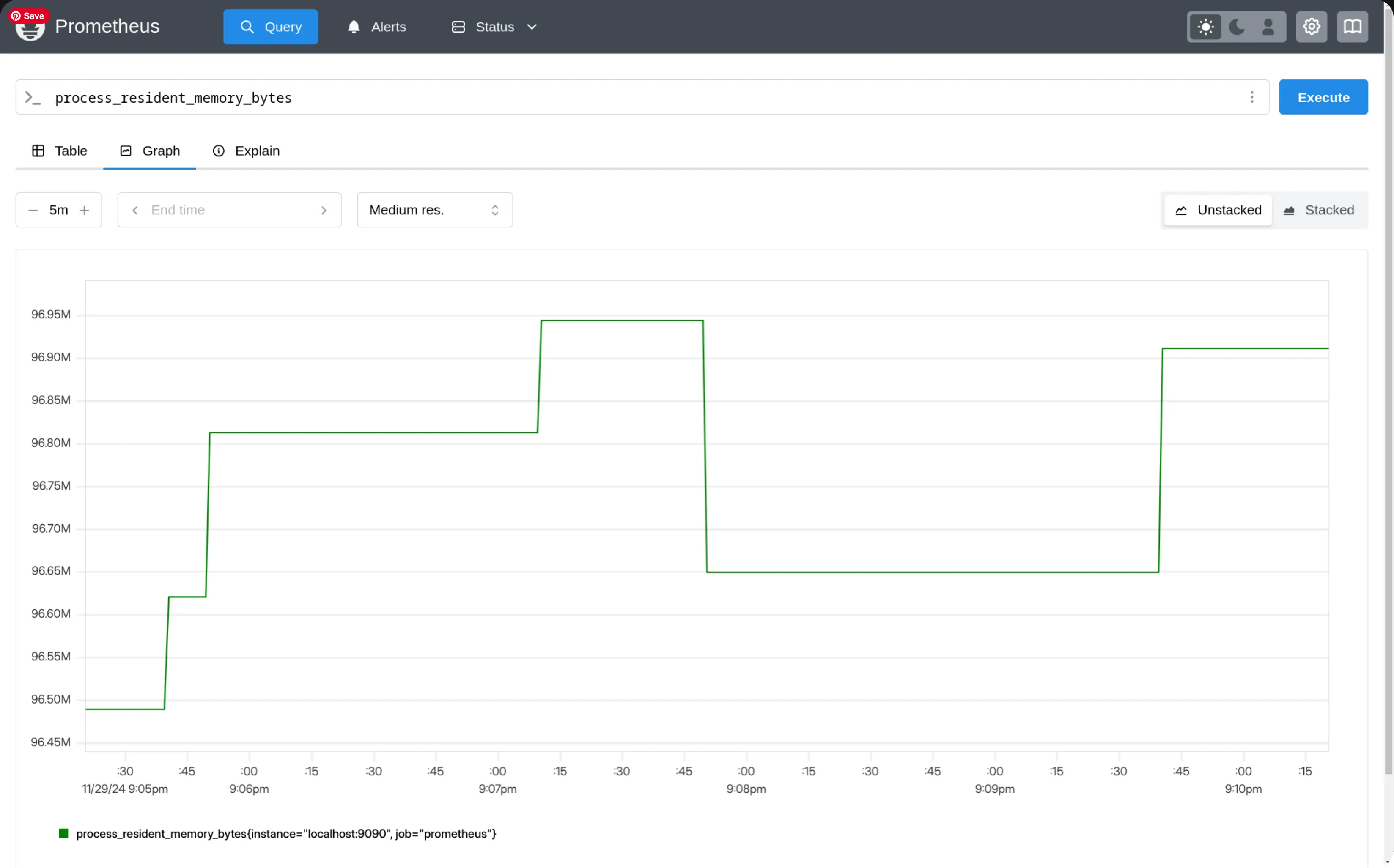The width and height of the screenshot is (1394, 868).
Task: Decrease the range with minus icon
Action: coord(33,211)
